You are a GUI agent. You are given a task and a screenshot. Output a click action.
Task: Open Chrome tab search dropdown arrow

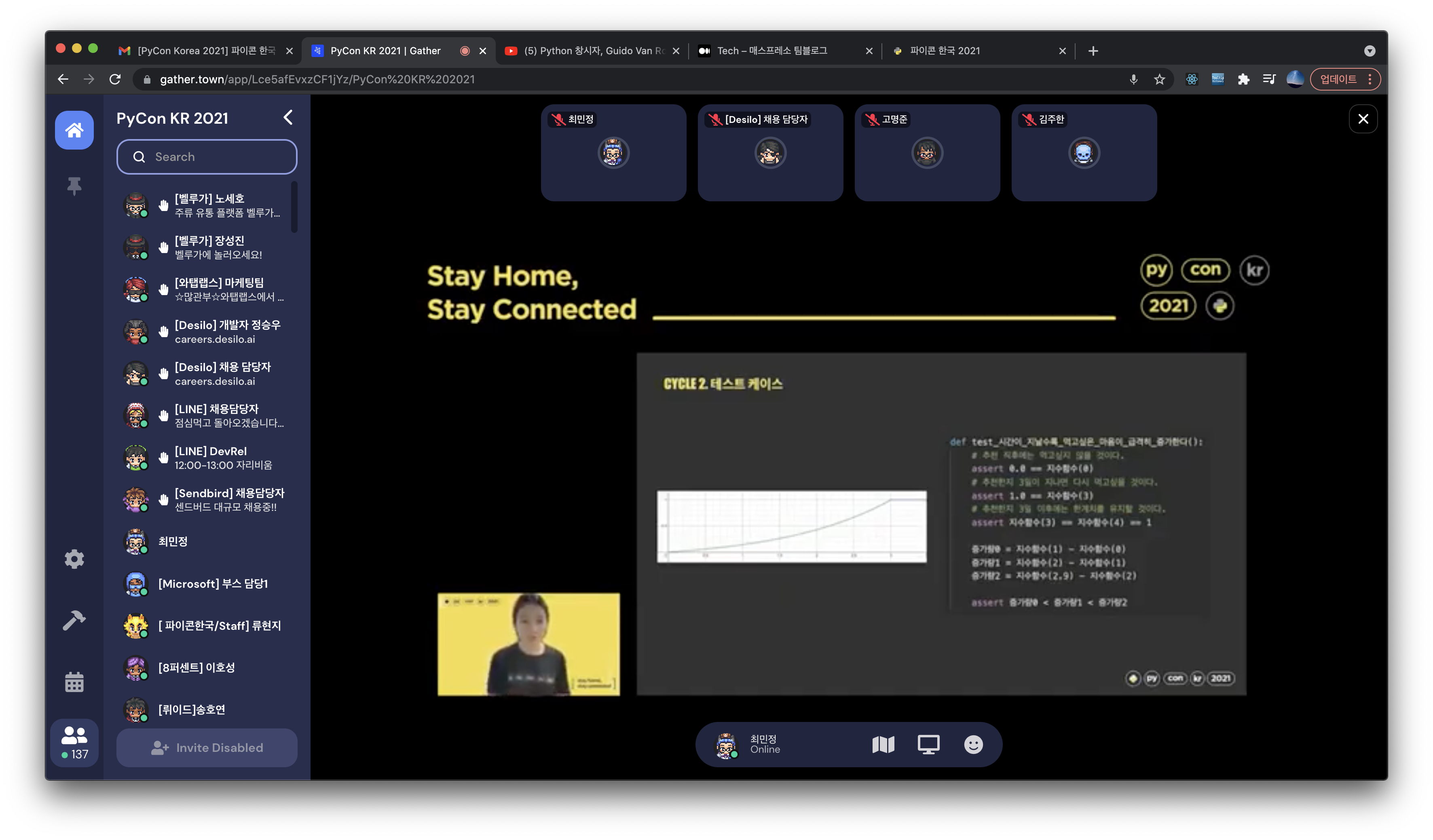tap(1369, 51)
